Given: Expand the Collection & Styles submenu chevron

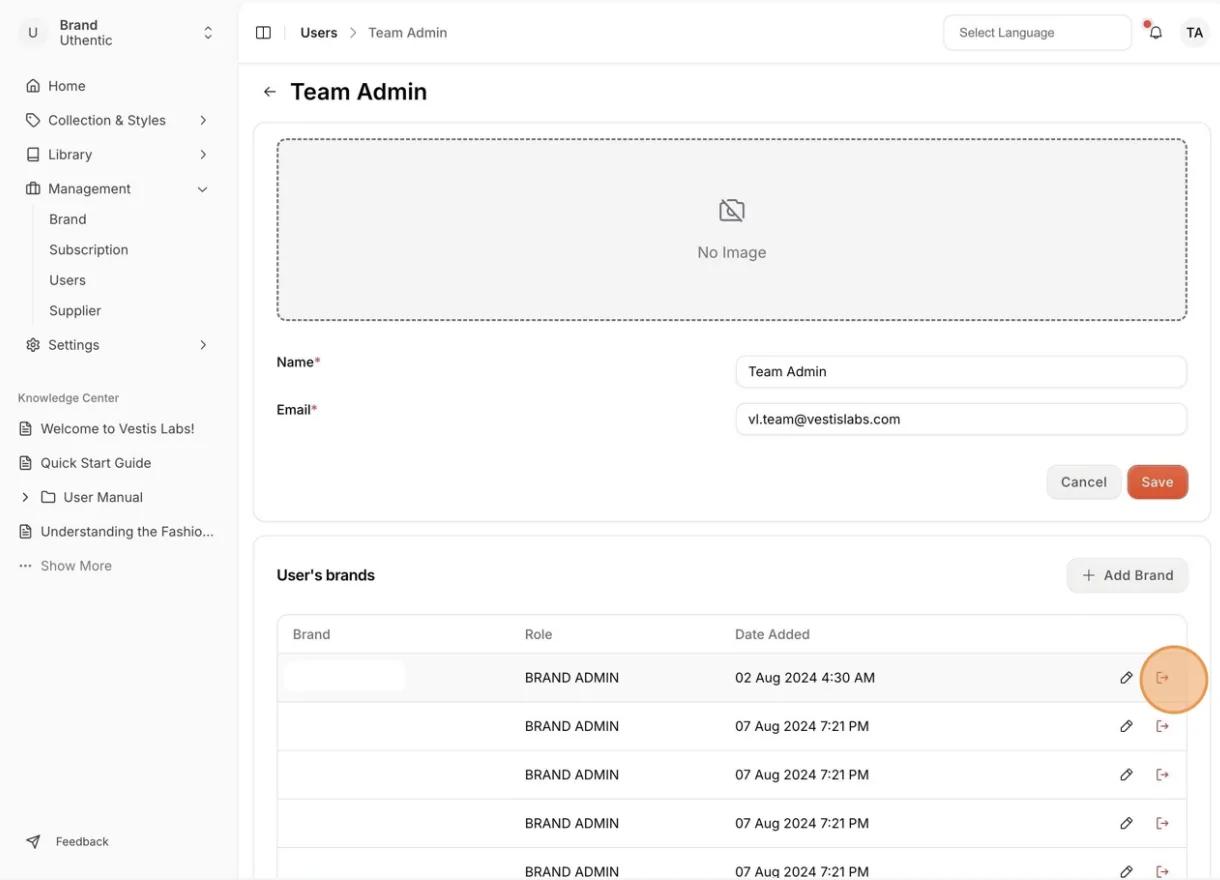Looking at the screenshot, I should pos(203,120).
